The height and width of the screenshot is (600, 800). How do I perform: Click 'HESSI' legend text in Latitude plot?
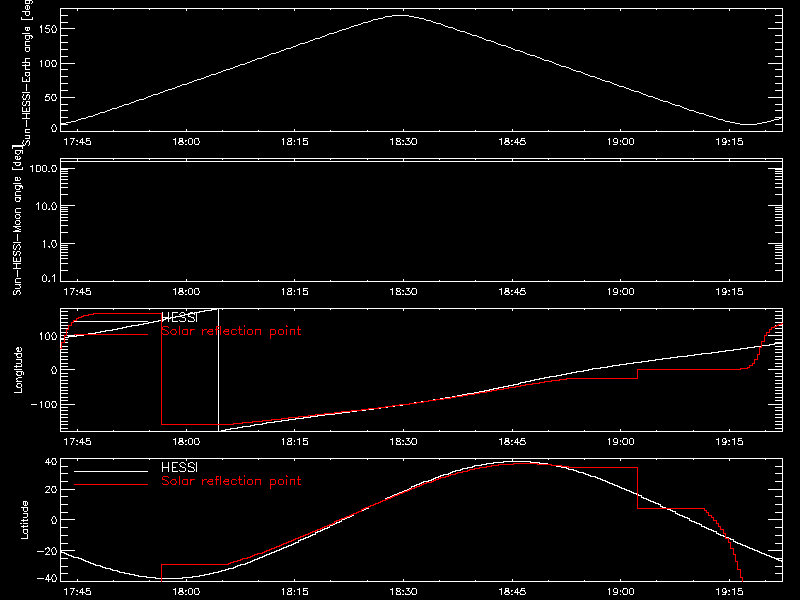pyautogui.click(x=179, y=467)
